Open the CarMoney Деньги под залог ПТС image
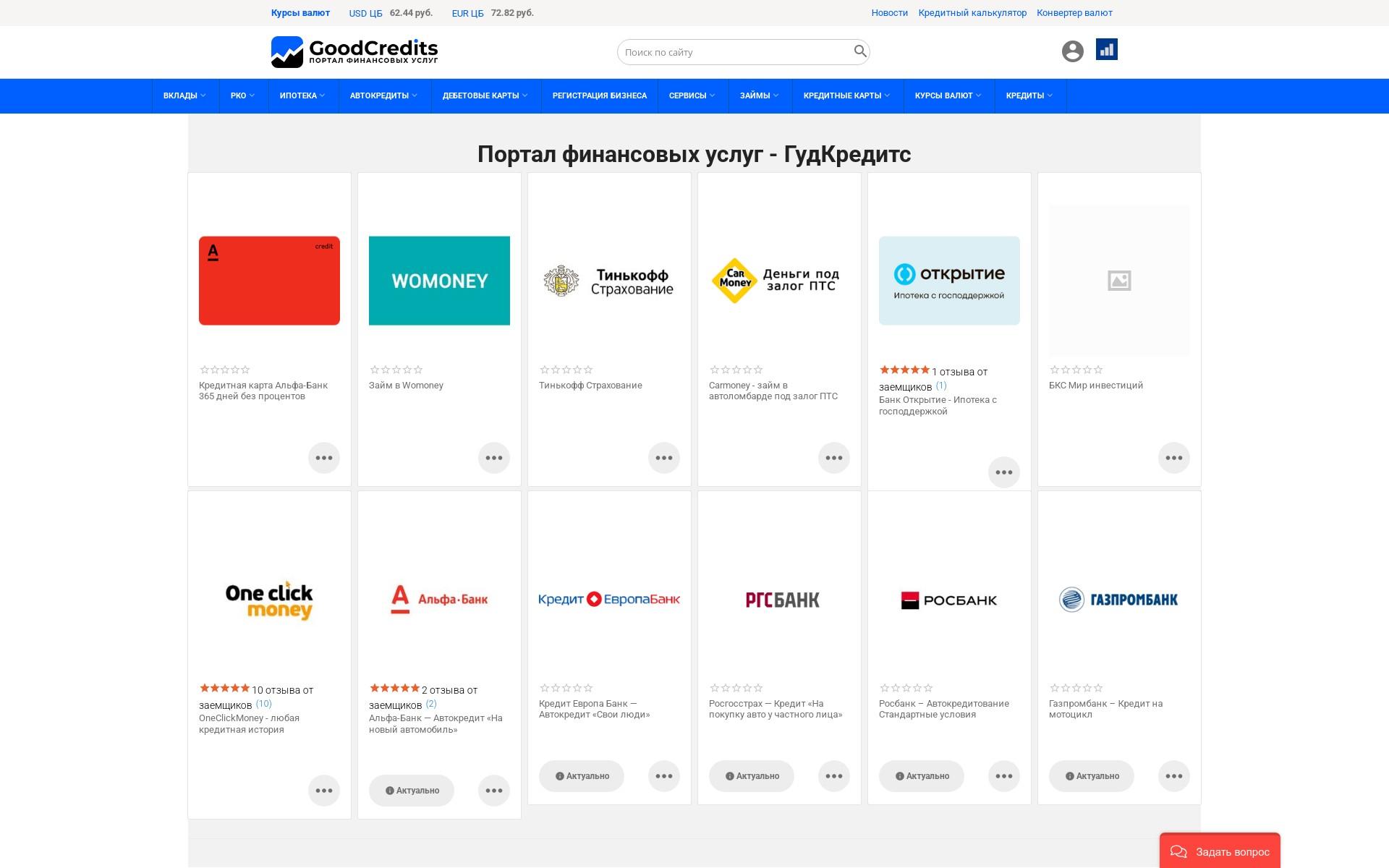1389x868 pixels. (x=779, y=281)
